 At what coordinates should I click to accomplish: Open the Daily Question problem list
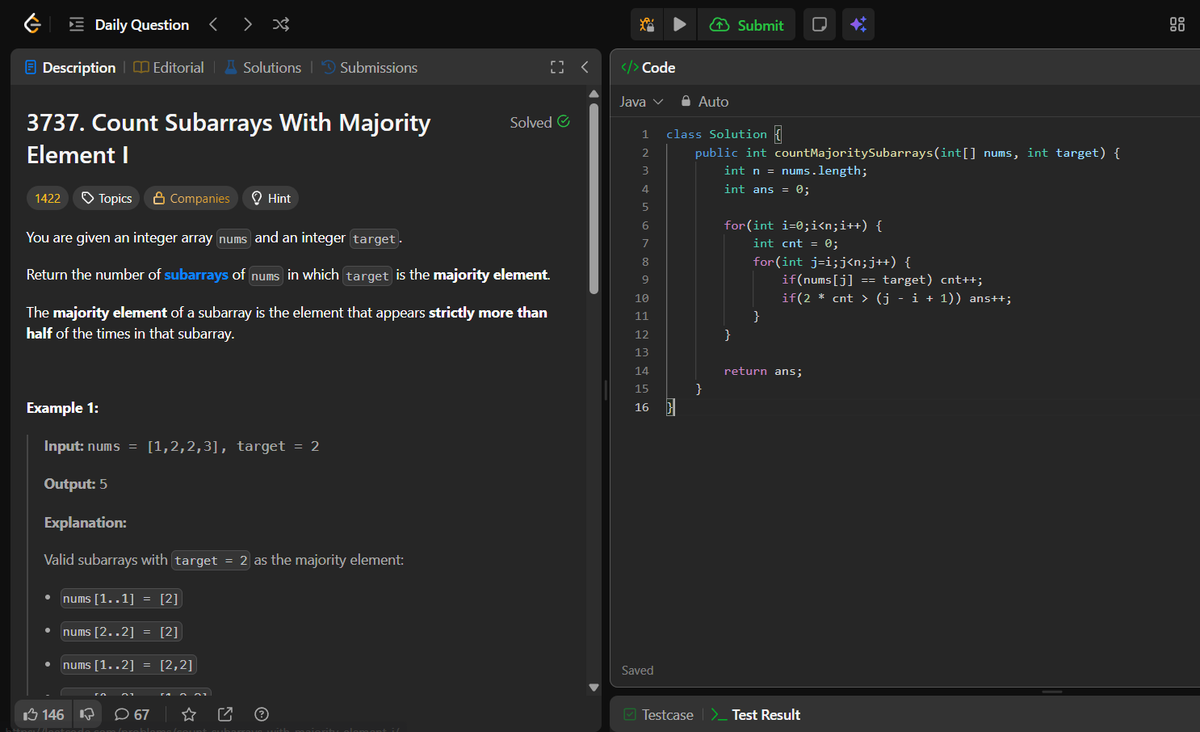[x=129, y=25]
